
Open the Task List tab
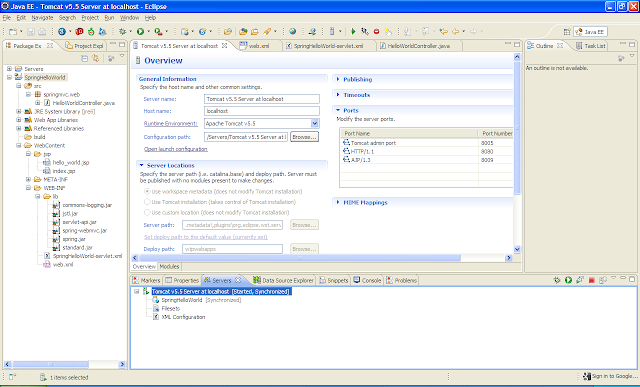point(591,46)
